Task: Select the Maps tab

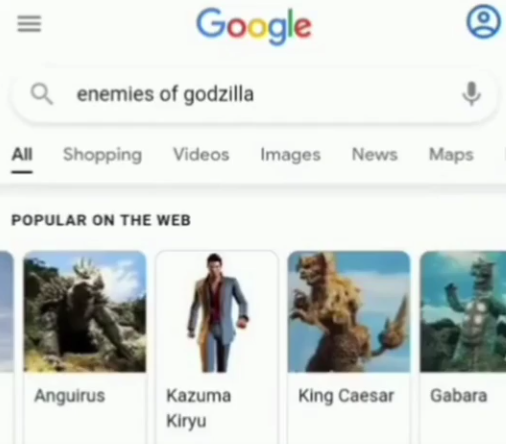Action: pyautogui.click(x=451, y=155)
